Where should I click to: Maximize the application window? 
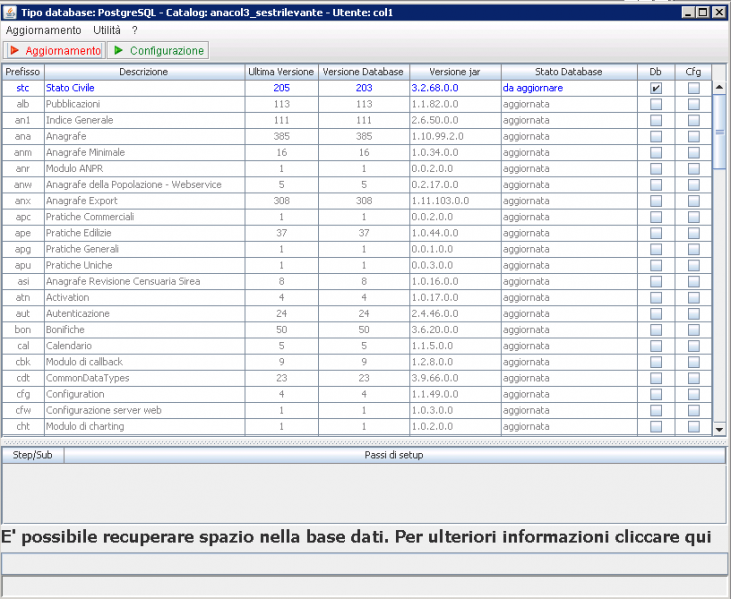(x=703, y=11)
